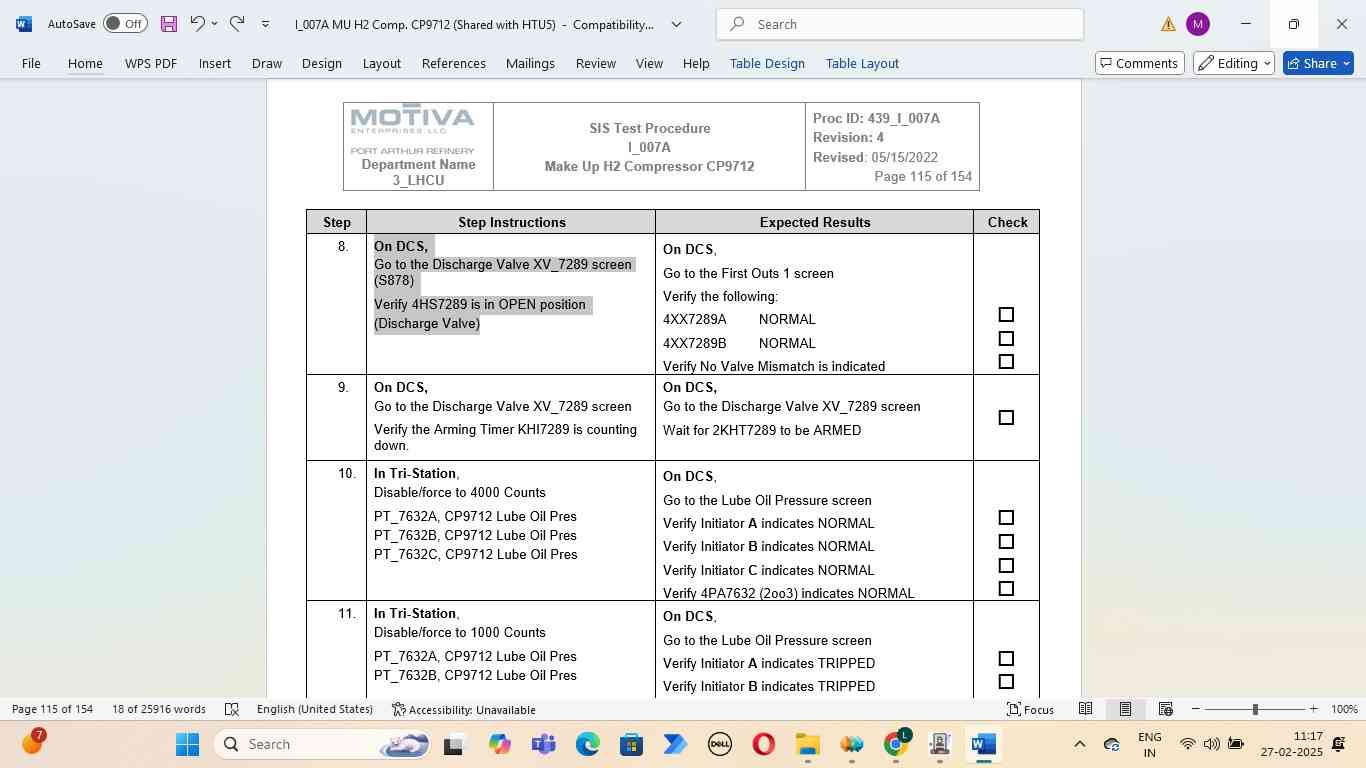Launch Copilot from the taskbar

[499, 744]
